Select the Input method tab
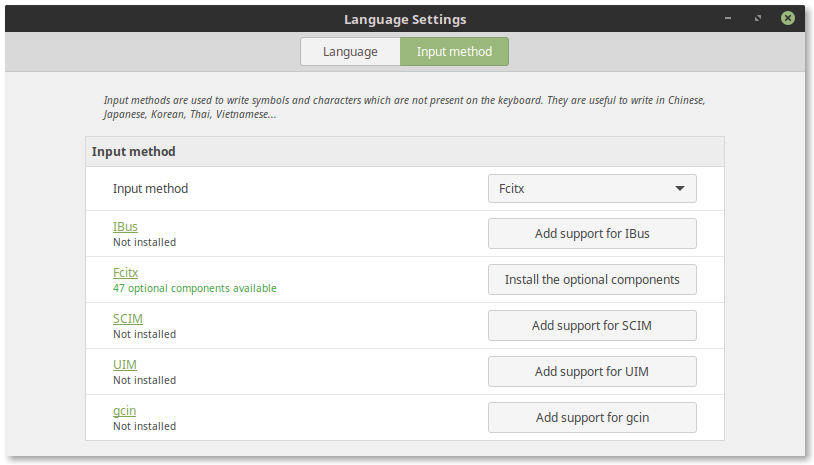This screenshot has height=465, width=814. click(454, 52)
